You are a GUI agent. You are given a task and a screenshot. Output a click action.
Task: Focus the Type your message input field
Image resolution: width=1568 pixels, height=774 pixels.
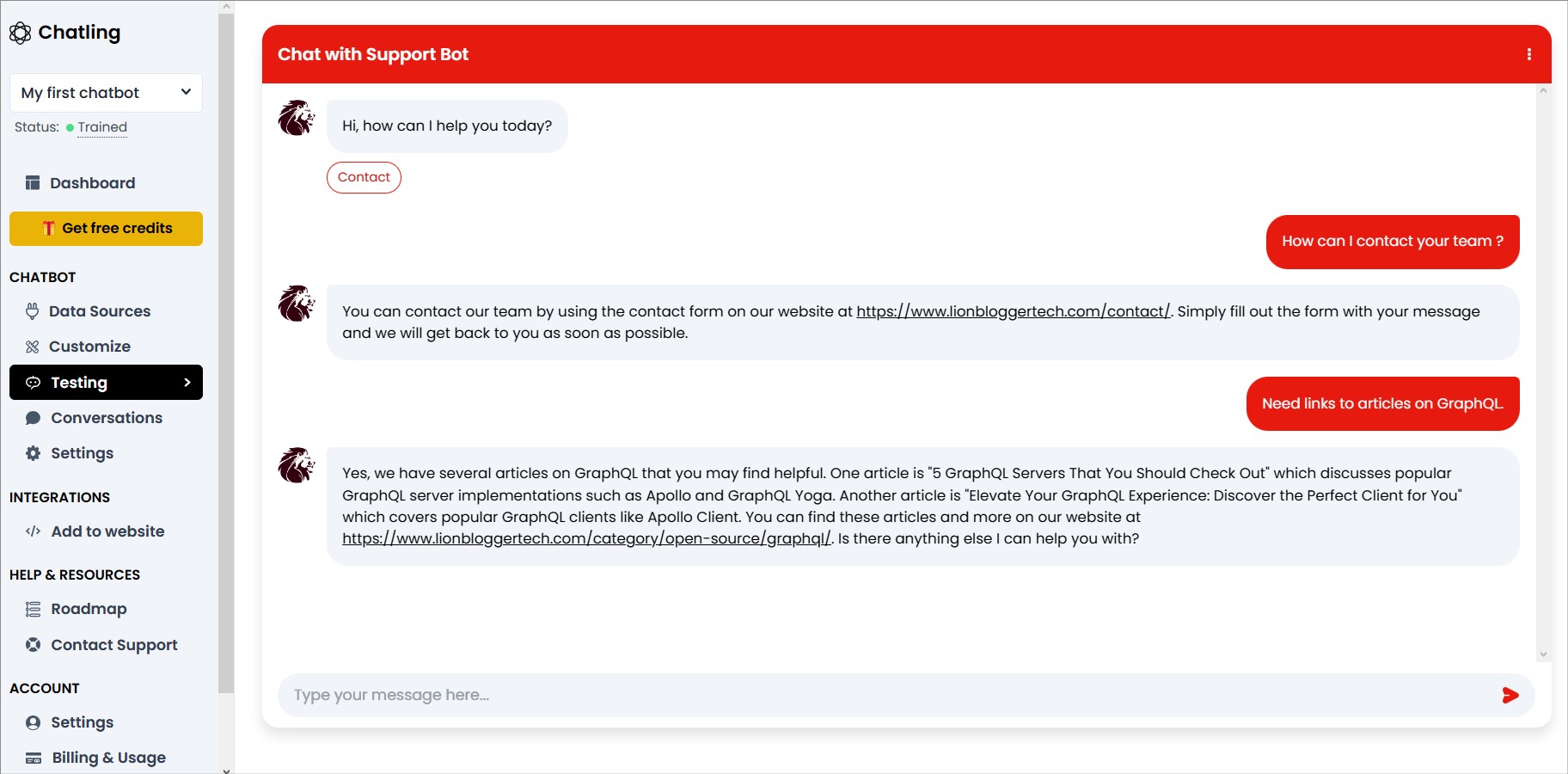pos(885,695)
